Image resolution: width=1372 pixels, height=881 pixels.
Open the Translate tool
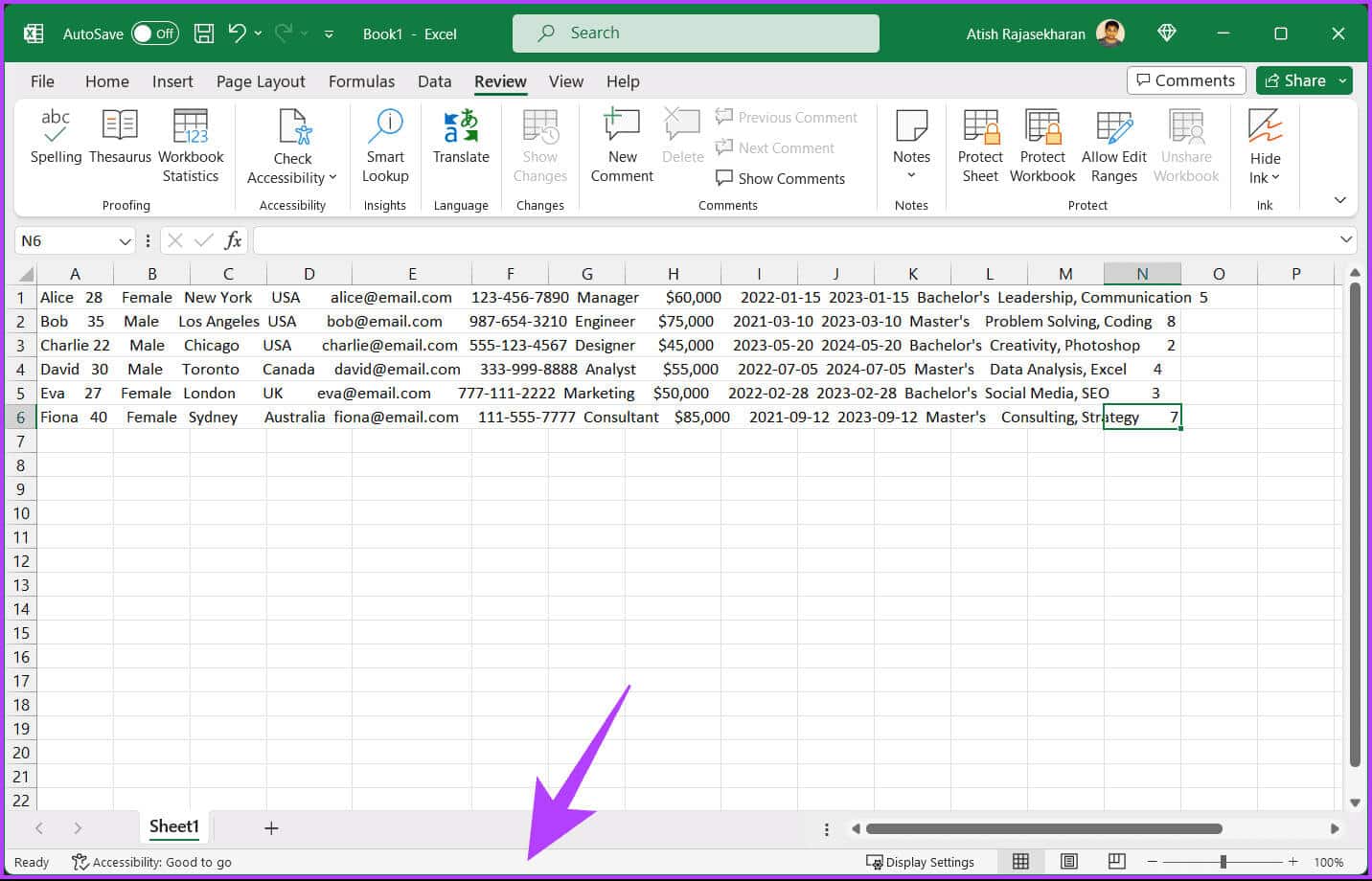461,136
